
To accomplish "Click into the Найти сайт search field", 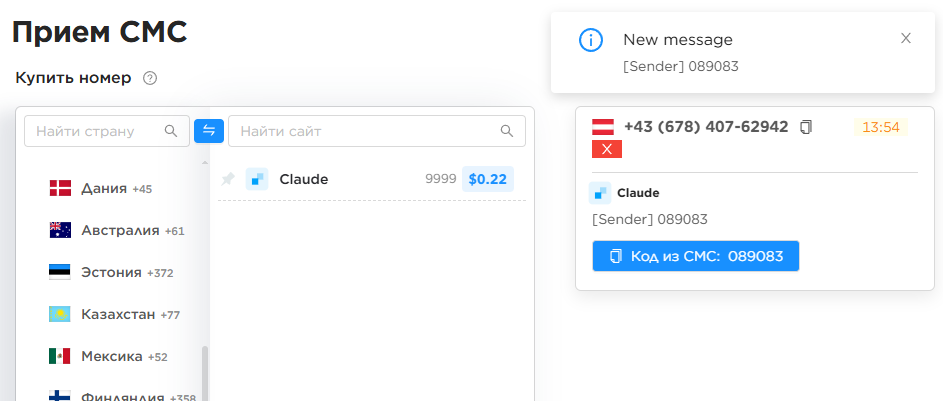I will (x=376, y=131).
